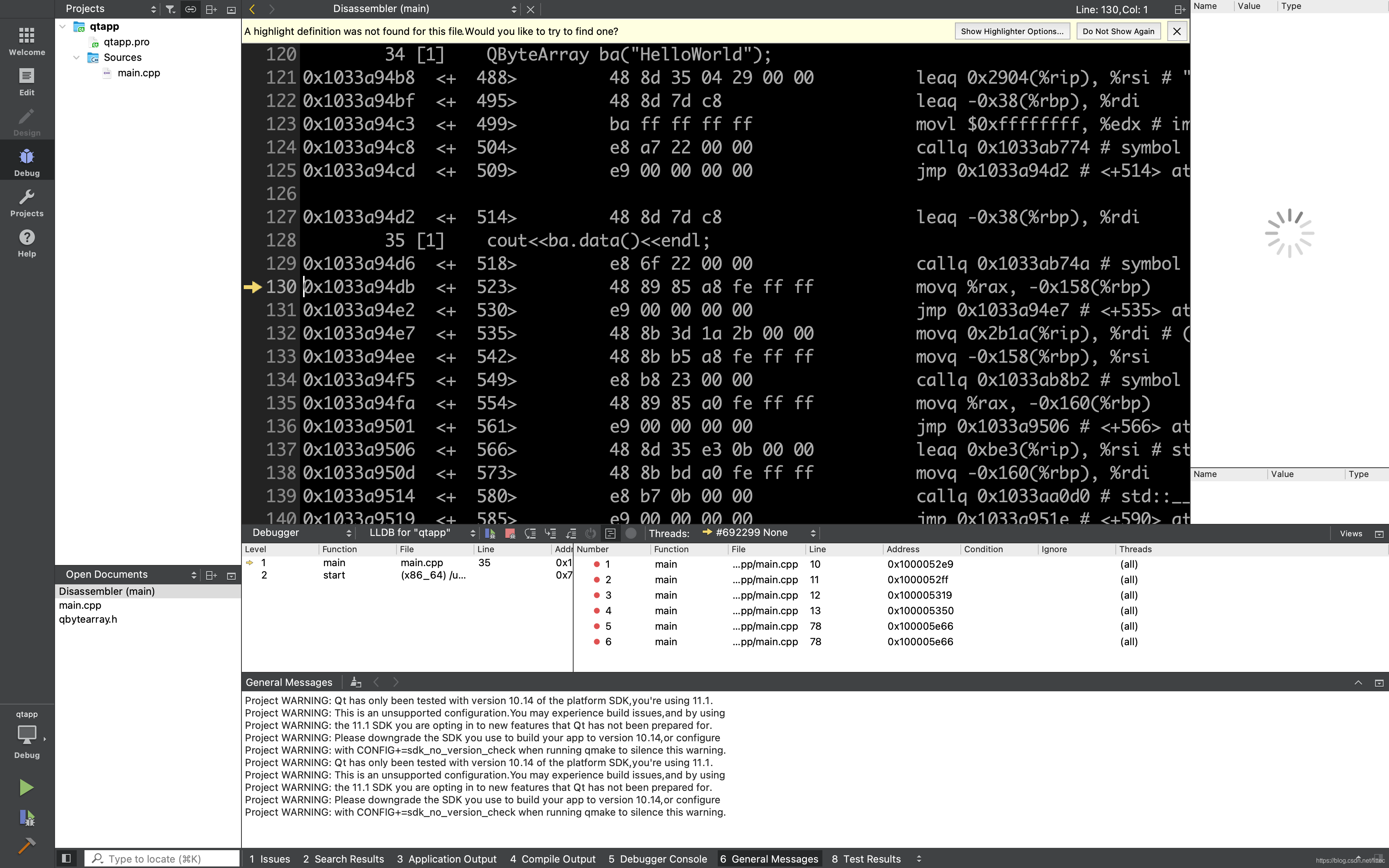1389x868 pixels.
Task: Toggle breakpoint 3 red marker
Action: pyautogui.click(x=597, y=595)
